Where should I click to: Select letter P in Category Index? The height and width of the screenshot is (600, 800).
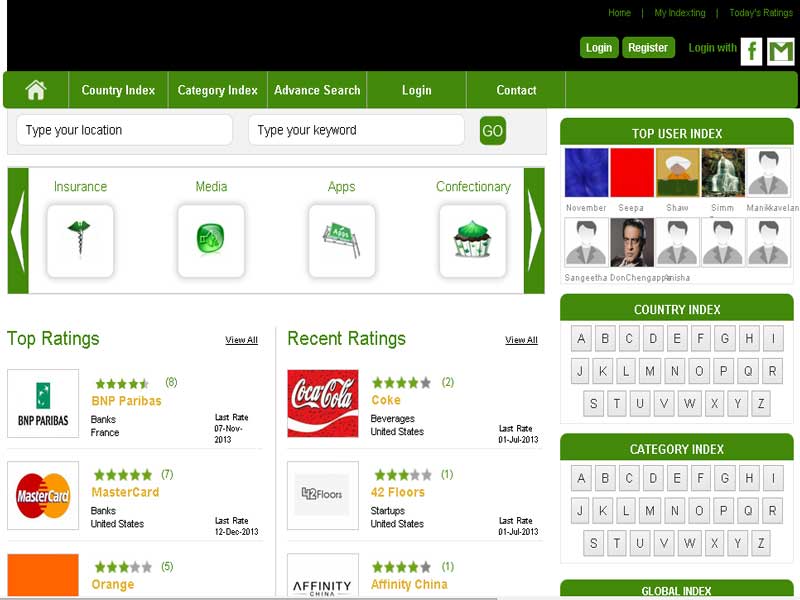point(723,511)
